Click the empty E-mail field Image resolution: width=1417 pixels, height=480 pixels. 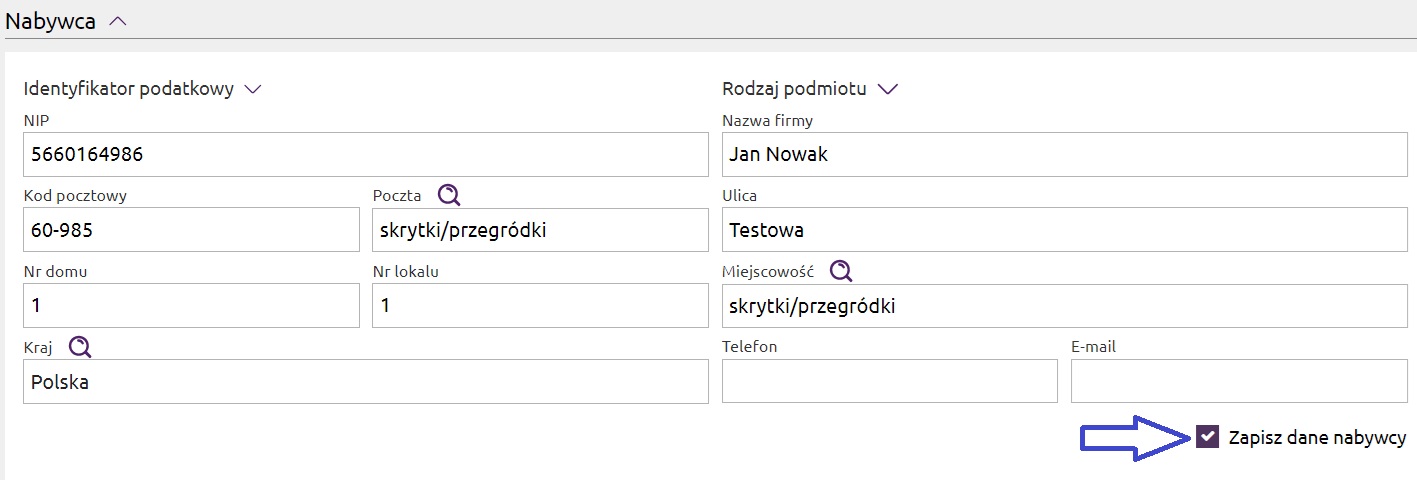point(1239,381)
